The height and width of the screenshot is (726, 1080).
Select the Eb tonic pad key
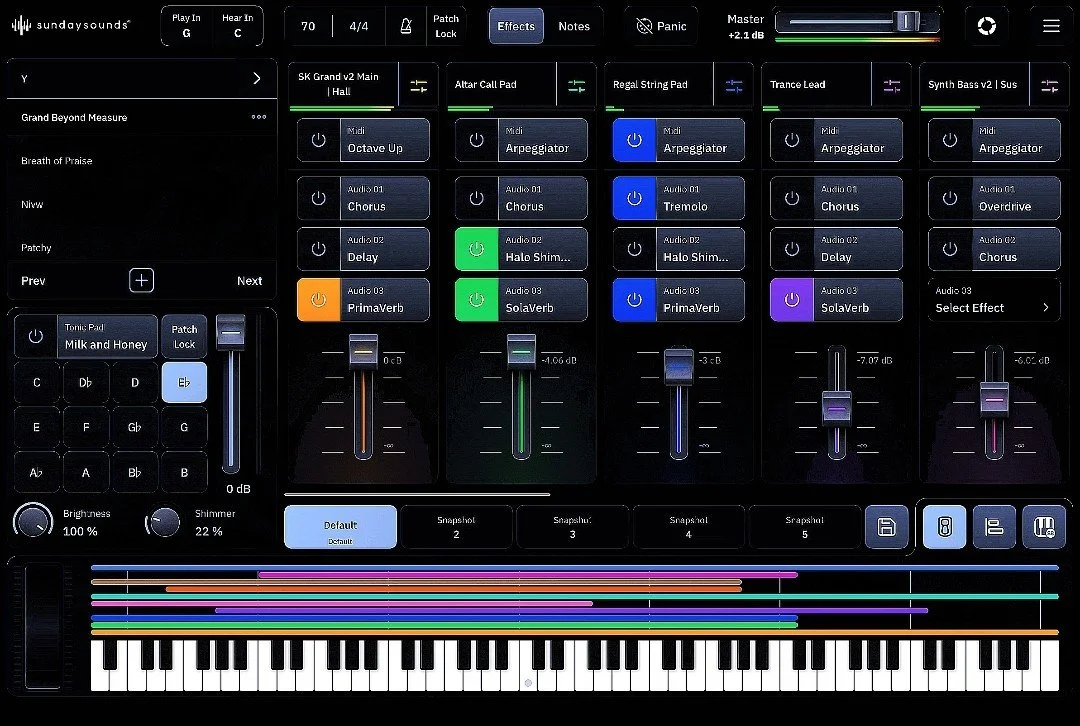pyautogui.click(x=184, y=382)
